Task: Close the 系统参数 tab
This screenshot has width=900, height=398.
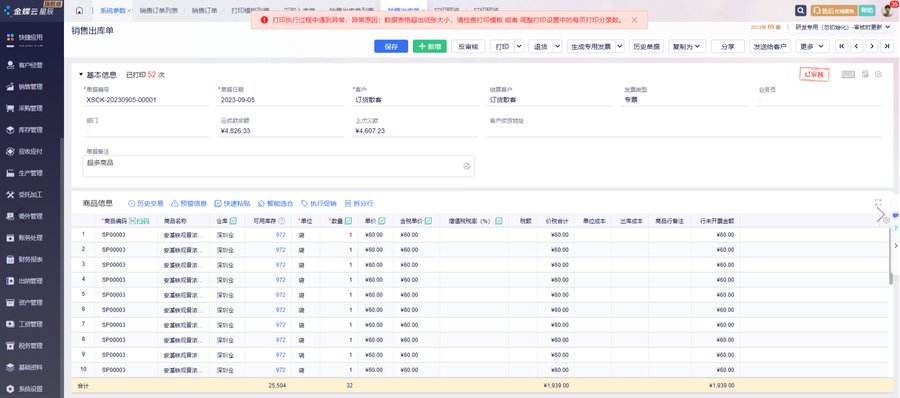Action: coord(129,11)
